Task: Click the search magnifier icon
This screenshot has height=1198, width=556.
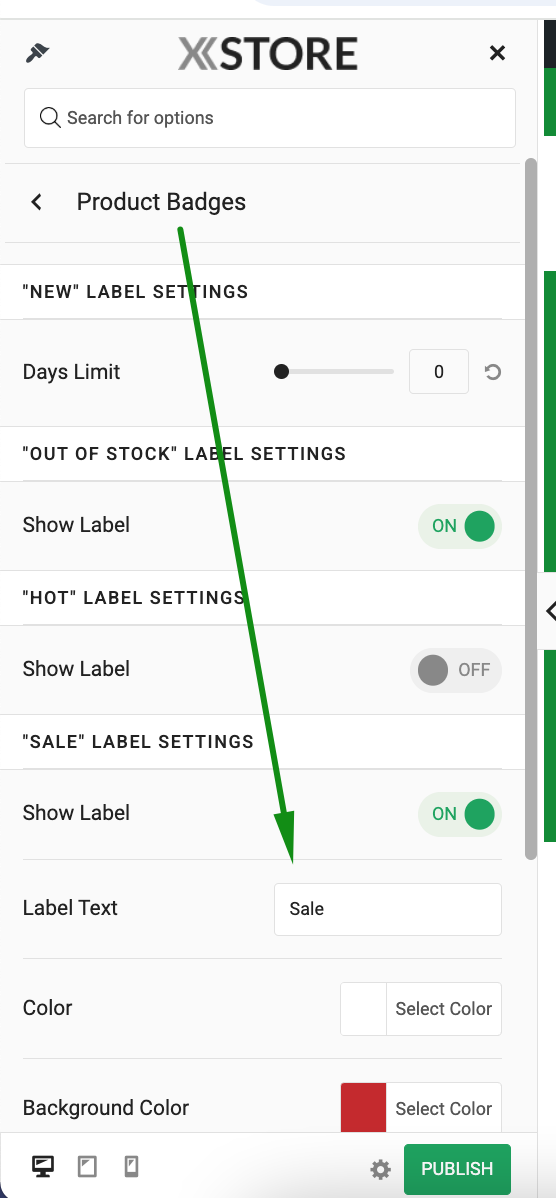Action: click(x=50, y=118)
